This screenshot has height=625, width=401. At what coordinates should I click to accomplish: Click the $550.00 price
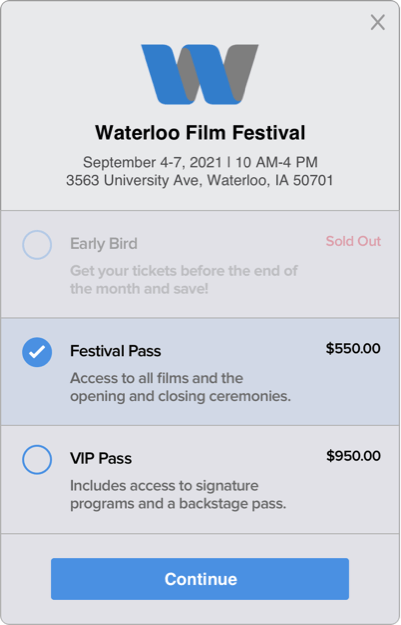coord(353,348)
